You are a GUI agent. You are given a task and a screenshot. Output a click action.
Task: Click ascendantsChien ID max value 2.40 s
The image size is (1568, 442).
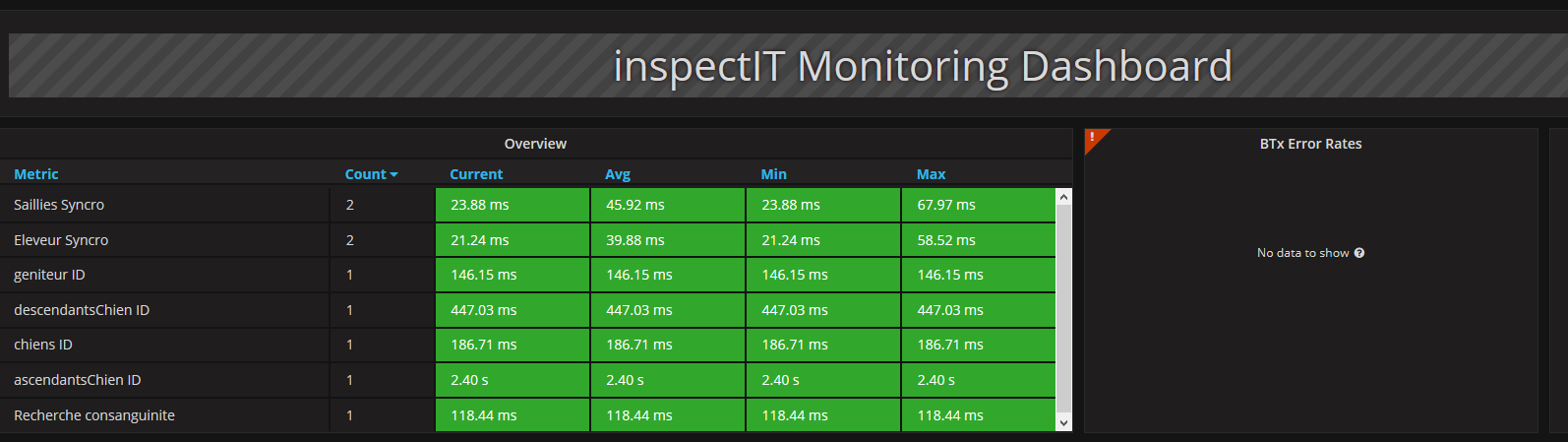pos(979,380)
